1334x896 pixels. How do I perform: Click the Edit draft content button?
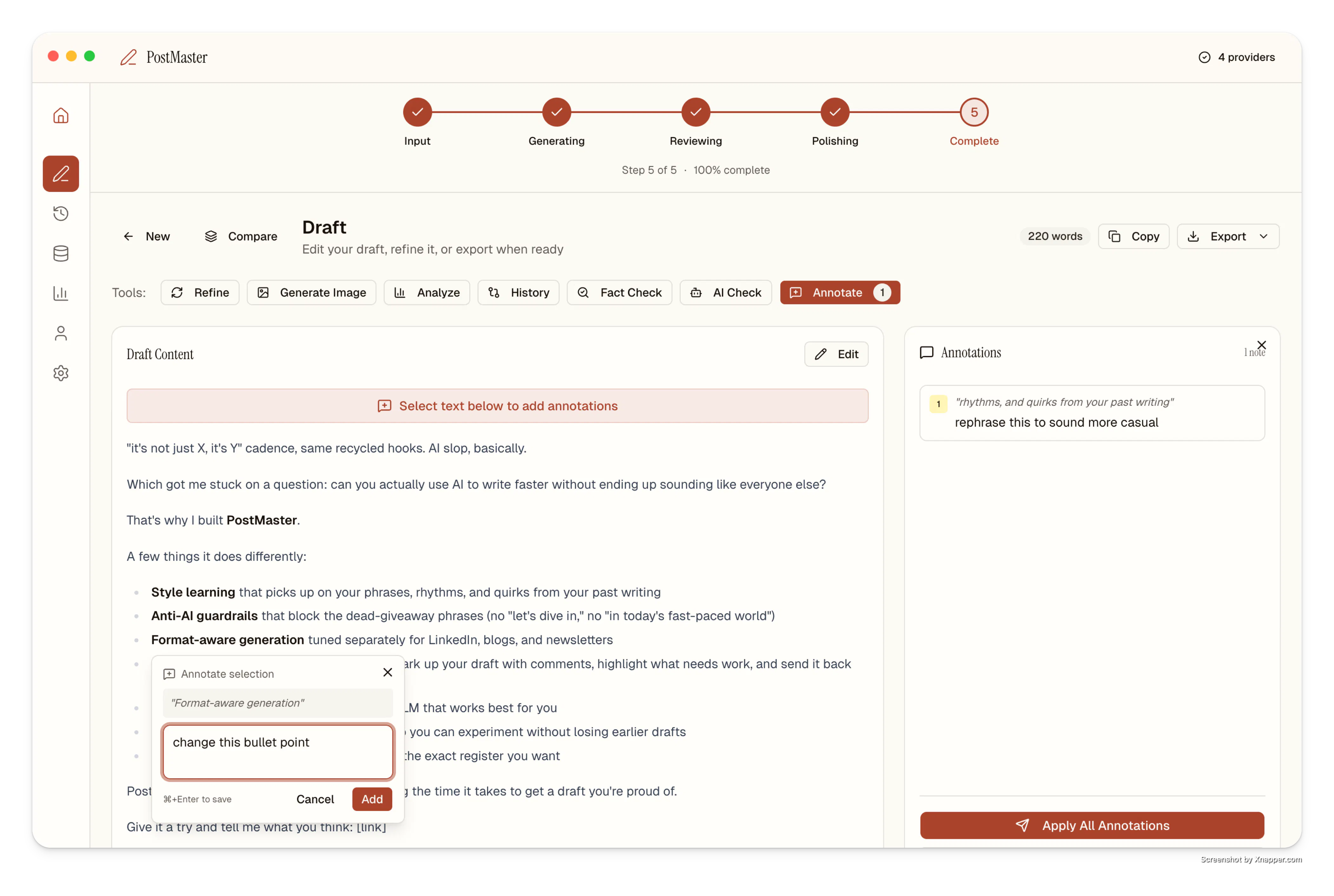tap(836, 354)
